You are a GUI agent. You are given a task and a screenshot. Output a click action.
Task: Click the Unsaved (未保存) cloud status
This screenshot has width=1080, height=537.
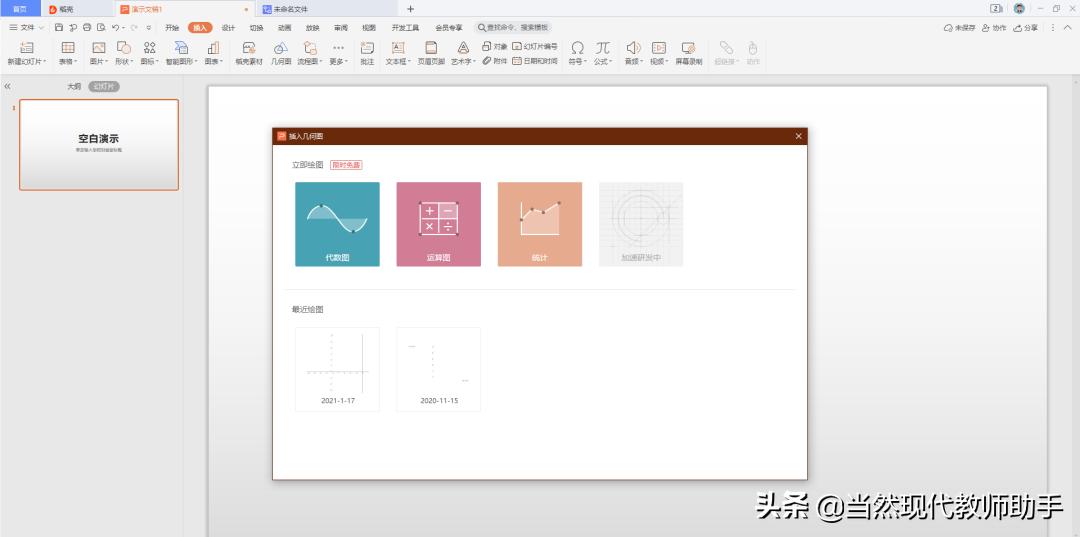[x=959, y=28]
